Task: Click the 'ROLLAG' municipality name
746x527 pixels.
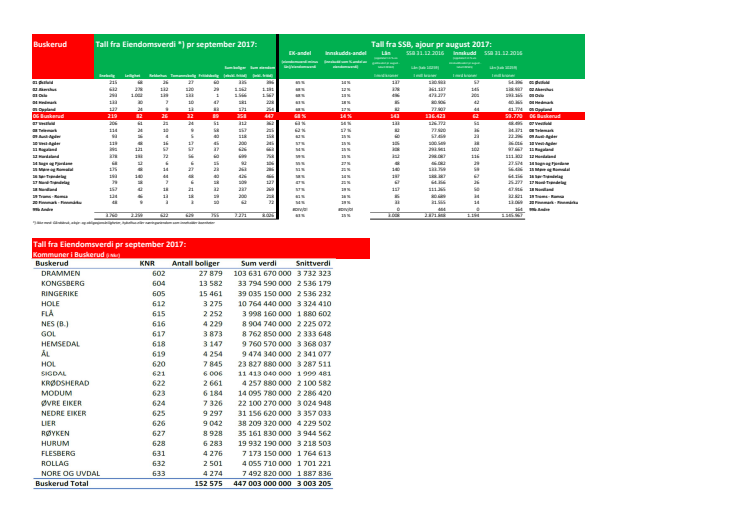Action: click(55, 464)
